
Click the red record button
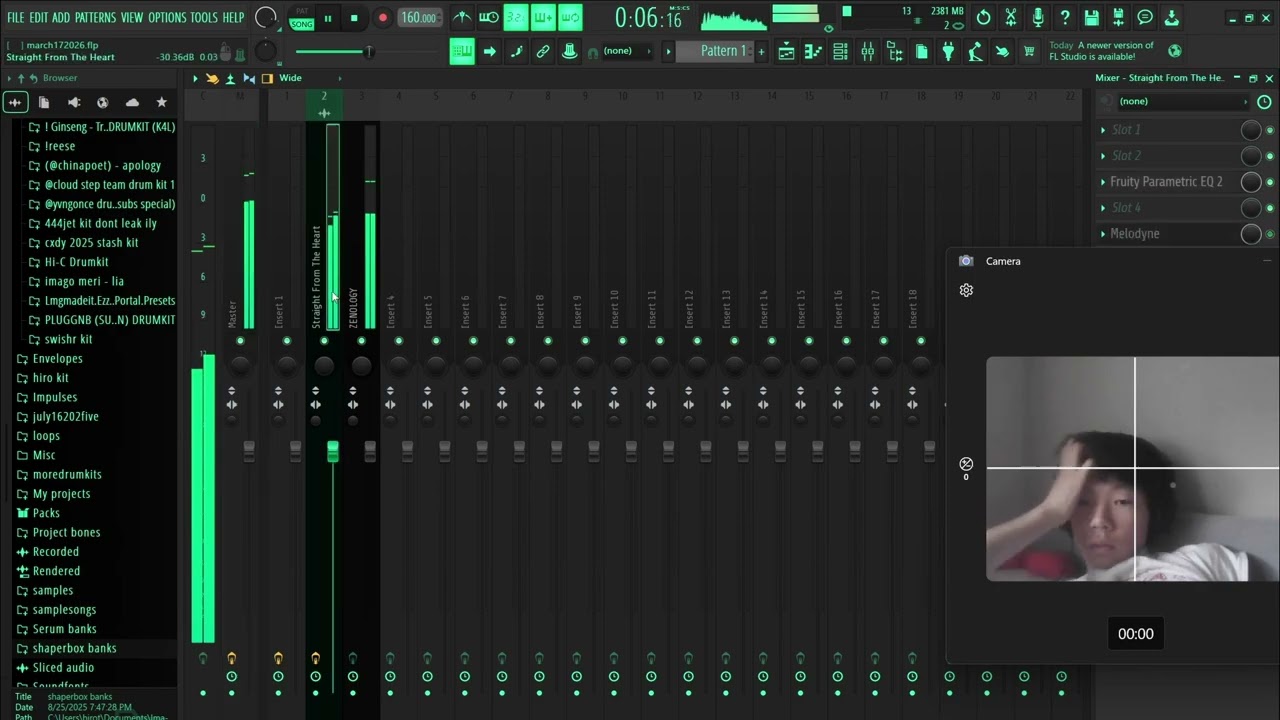pyautogui.click(x=382, y=18)
